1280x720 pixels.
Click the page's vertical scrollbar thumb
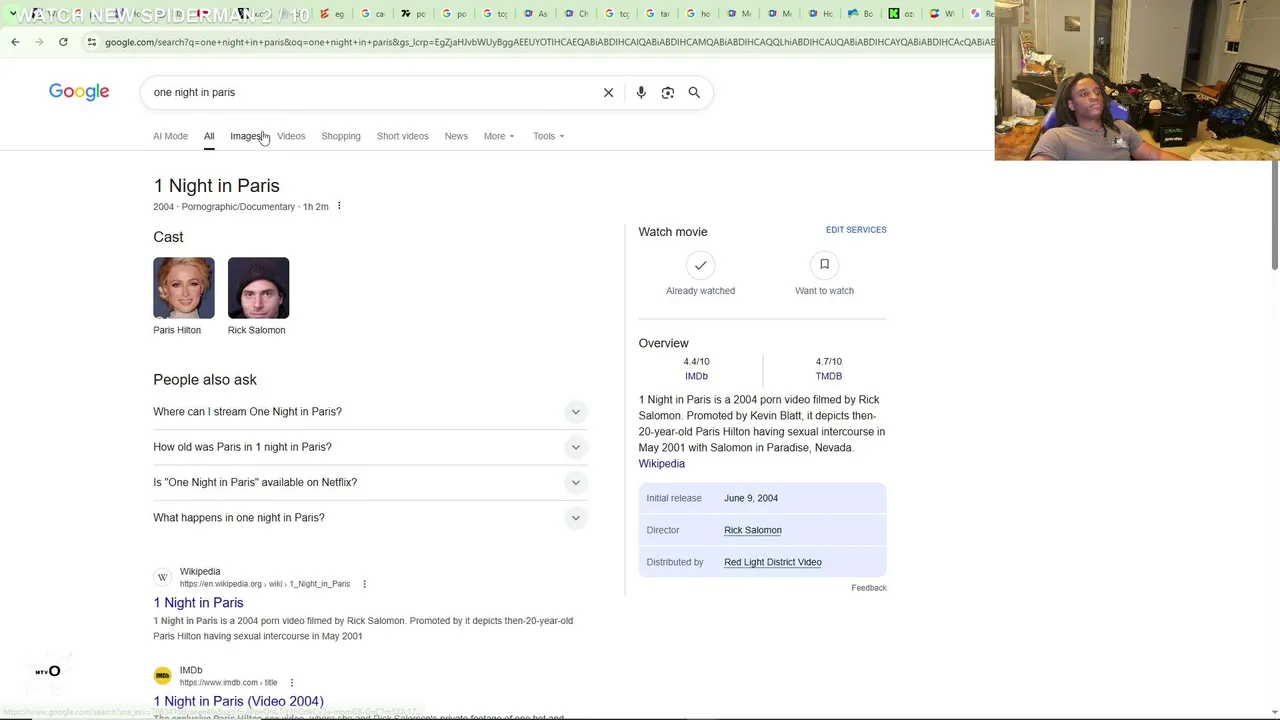pyautogui.click(x=1274, y=215)
